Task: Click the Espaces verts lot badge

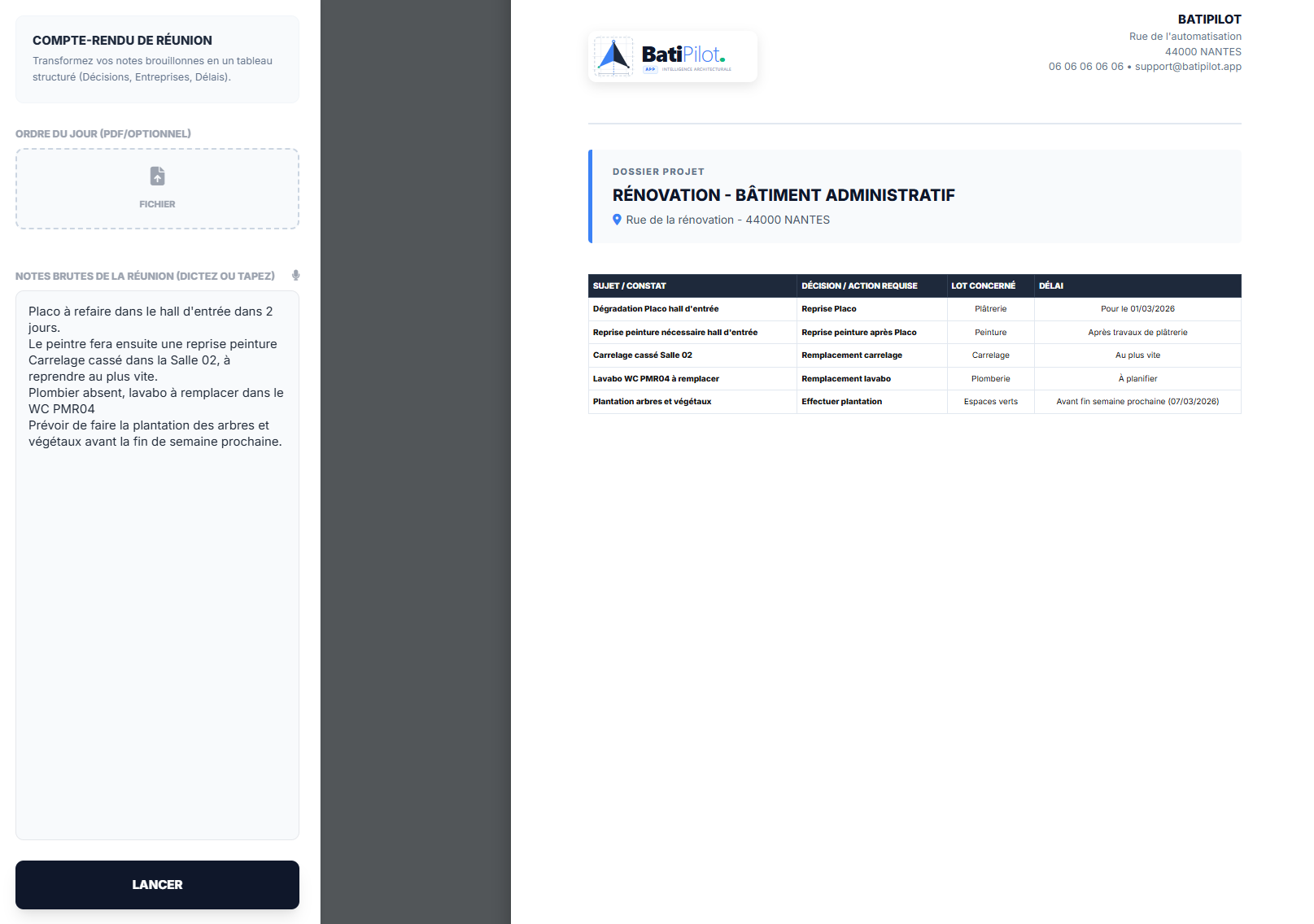Action: (990, 401)
